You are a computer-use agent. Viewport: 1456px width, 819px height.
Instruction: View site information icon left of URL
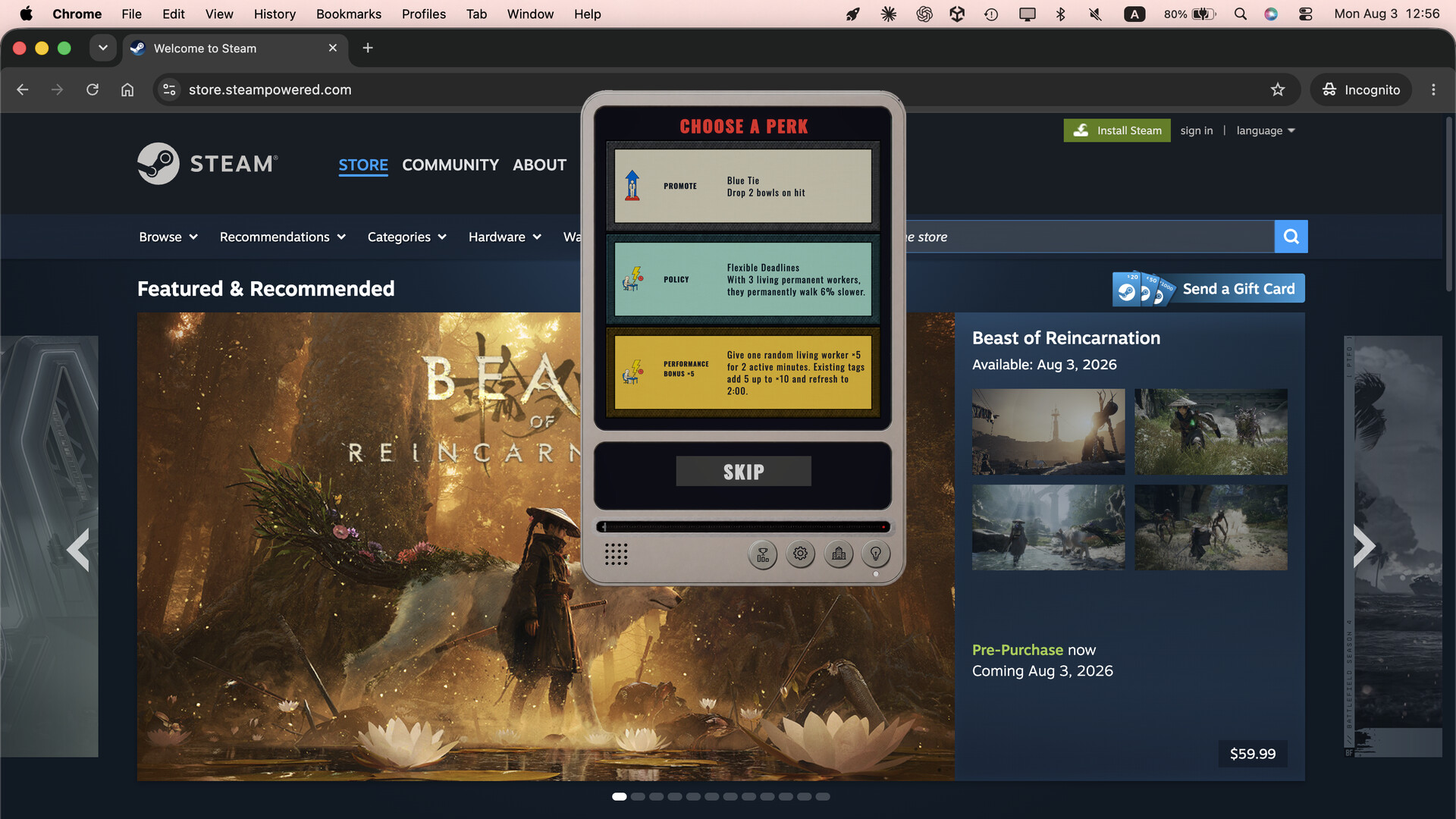[x=169, y=89]
